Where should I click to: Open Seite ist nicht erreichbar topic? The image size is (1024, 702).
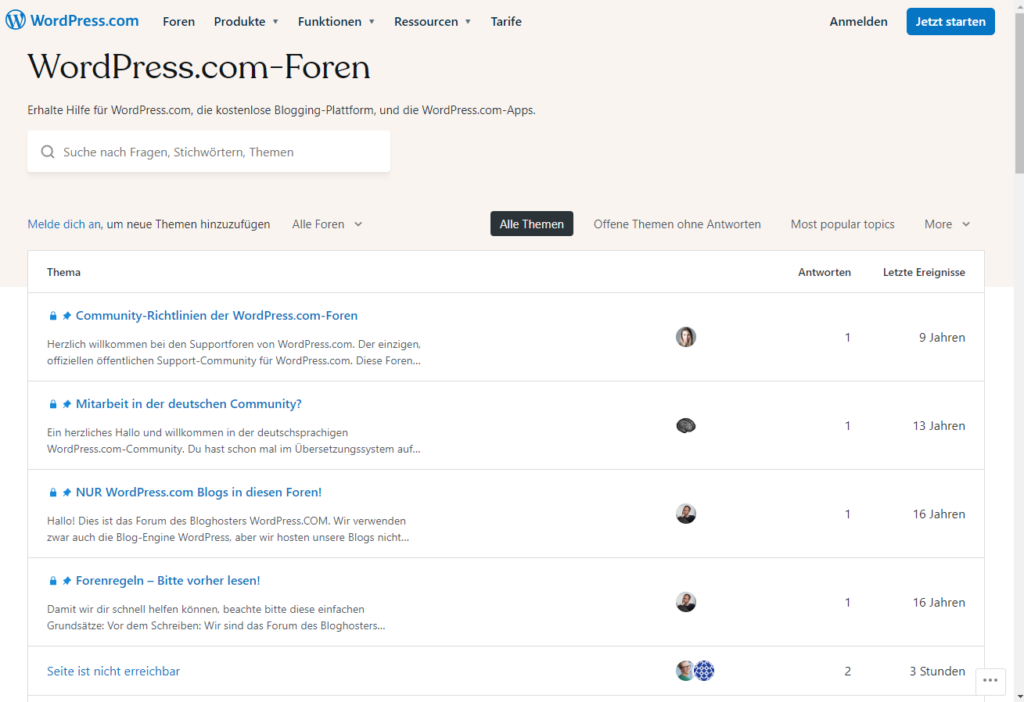[x=113, y=671]
